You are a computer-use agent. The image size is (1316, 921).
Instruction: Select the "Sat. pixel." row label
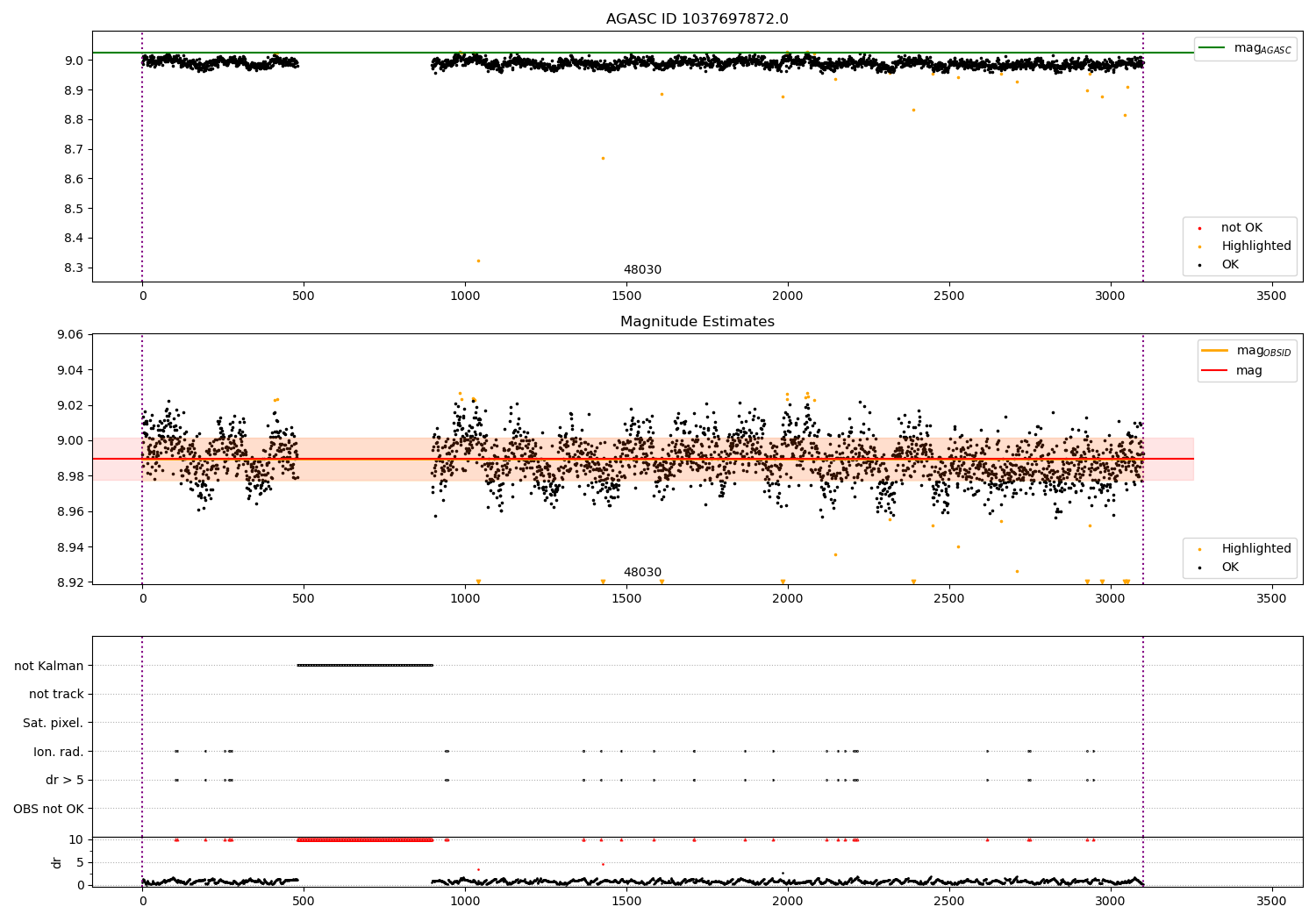[x=53, y=723]
